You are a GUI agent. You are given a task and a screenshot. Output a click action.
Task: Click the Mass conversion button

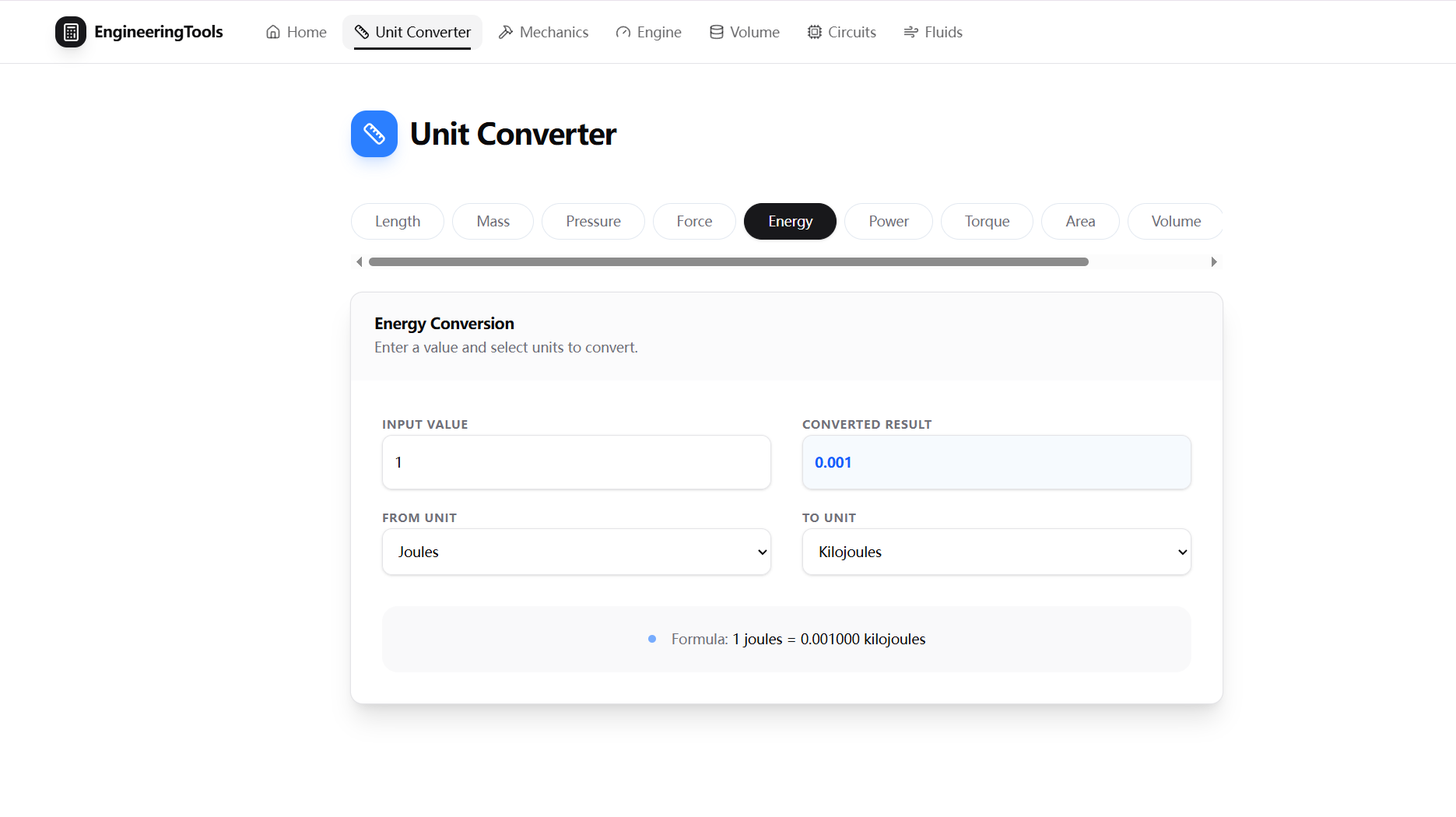(493, 221)
